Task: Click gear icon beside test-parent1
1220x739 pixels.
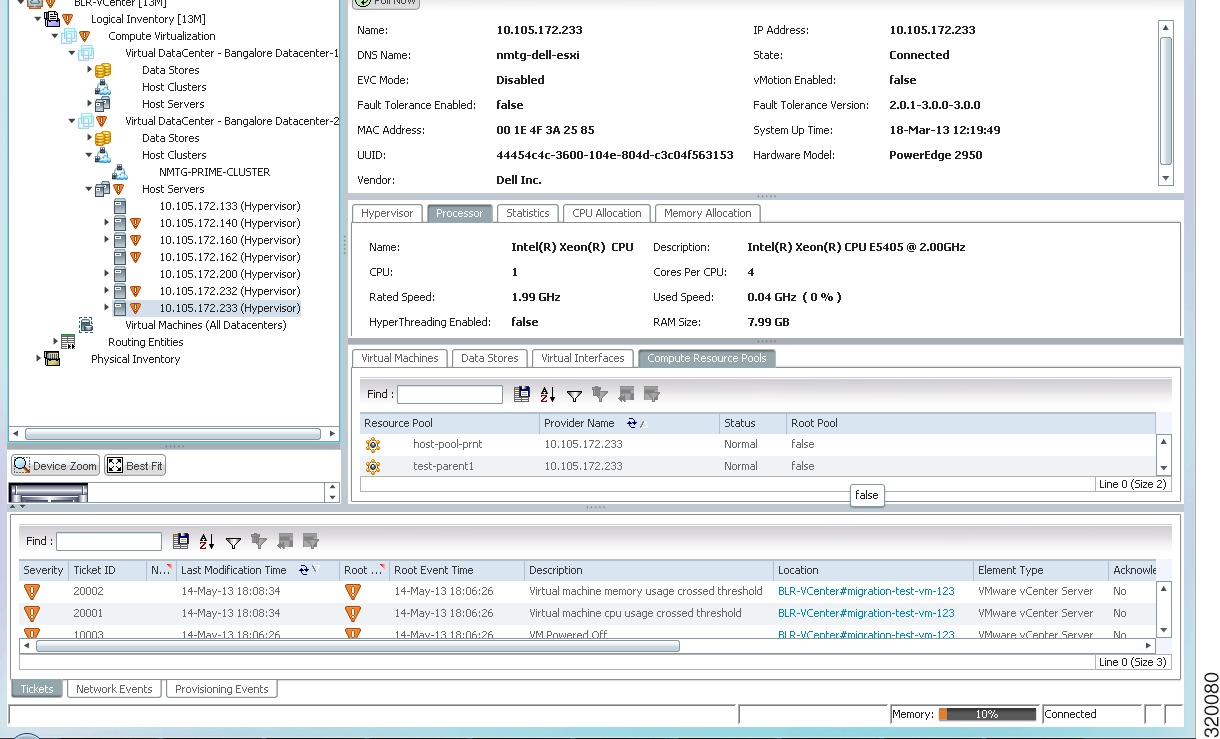Action: (x=373, y=466)
